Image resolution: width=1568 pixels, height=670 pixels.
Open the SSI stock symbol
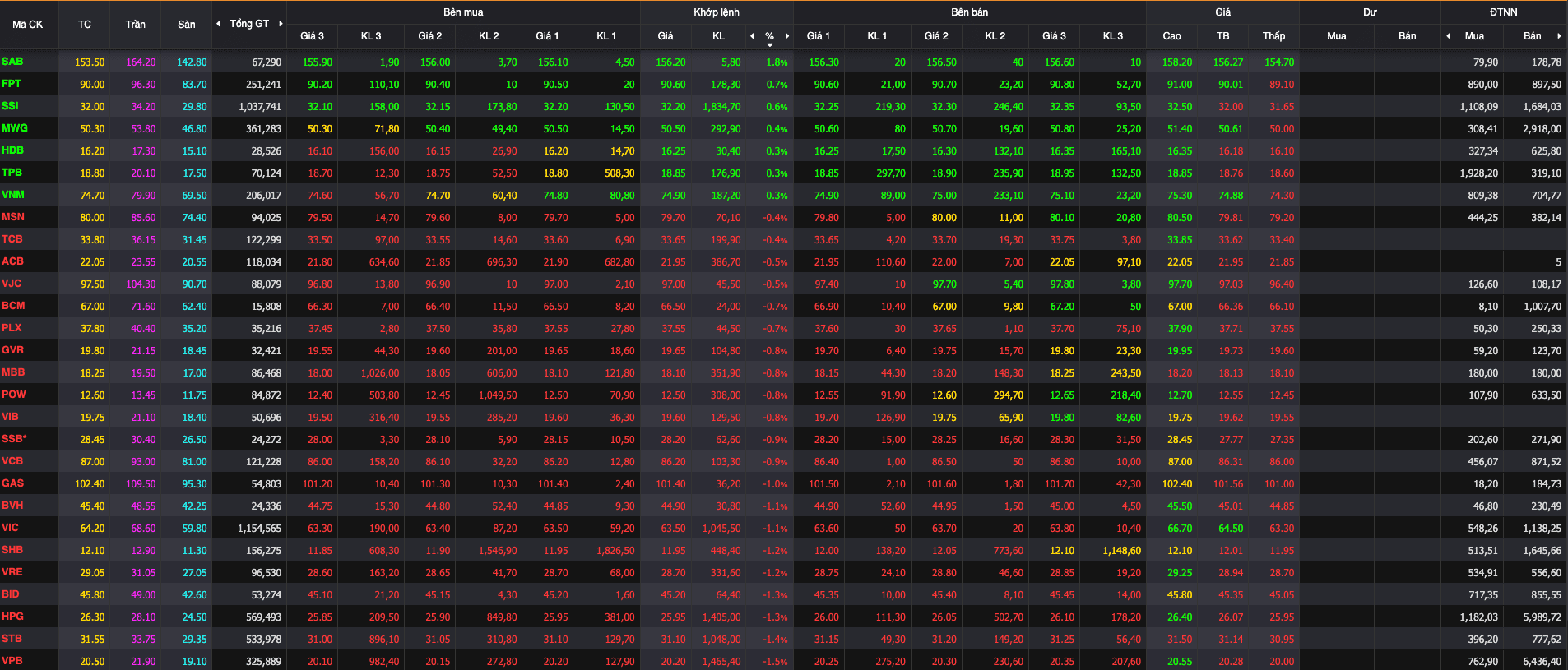pos(10,106)
